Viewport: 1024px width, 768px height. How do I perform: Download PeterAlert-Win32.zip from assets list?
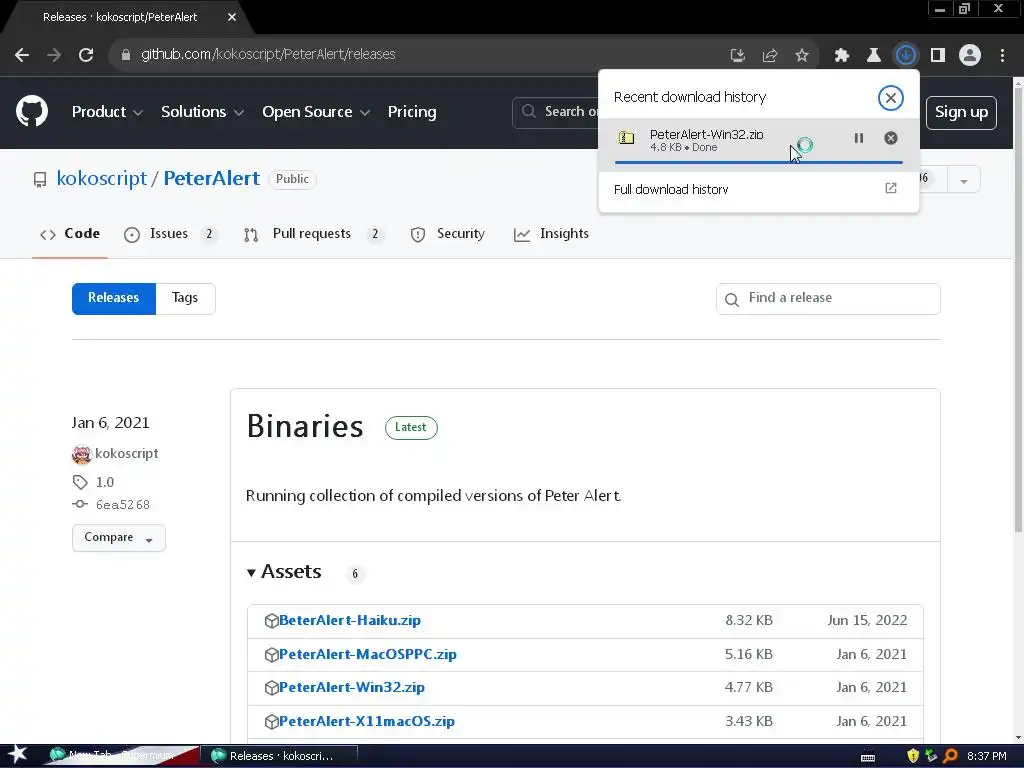(351, 687)
